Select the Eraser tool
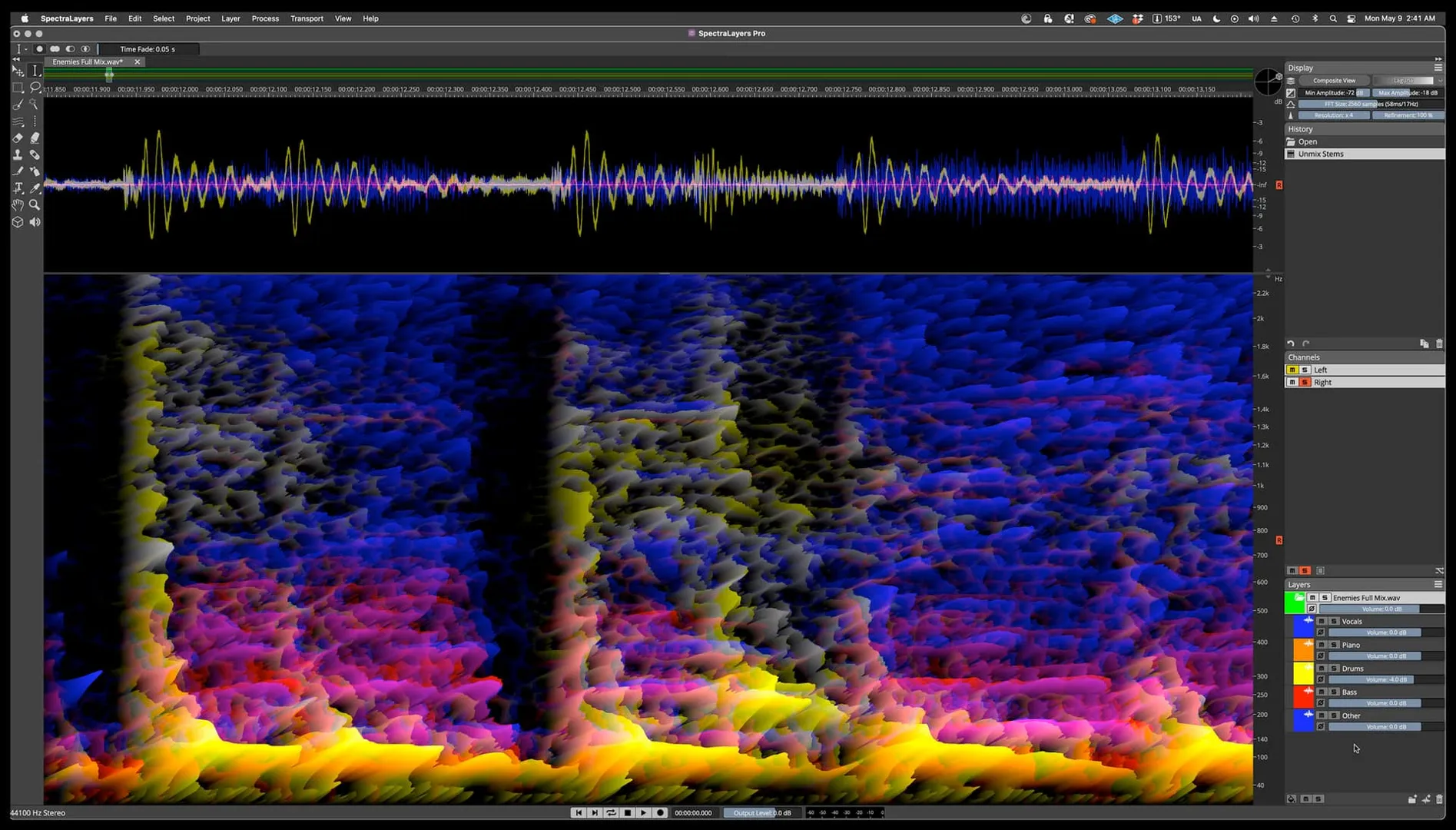 (18, 138)
